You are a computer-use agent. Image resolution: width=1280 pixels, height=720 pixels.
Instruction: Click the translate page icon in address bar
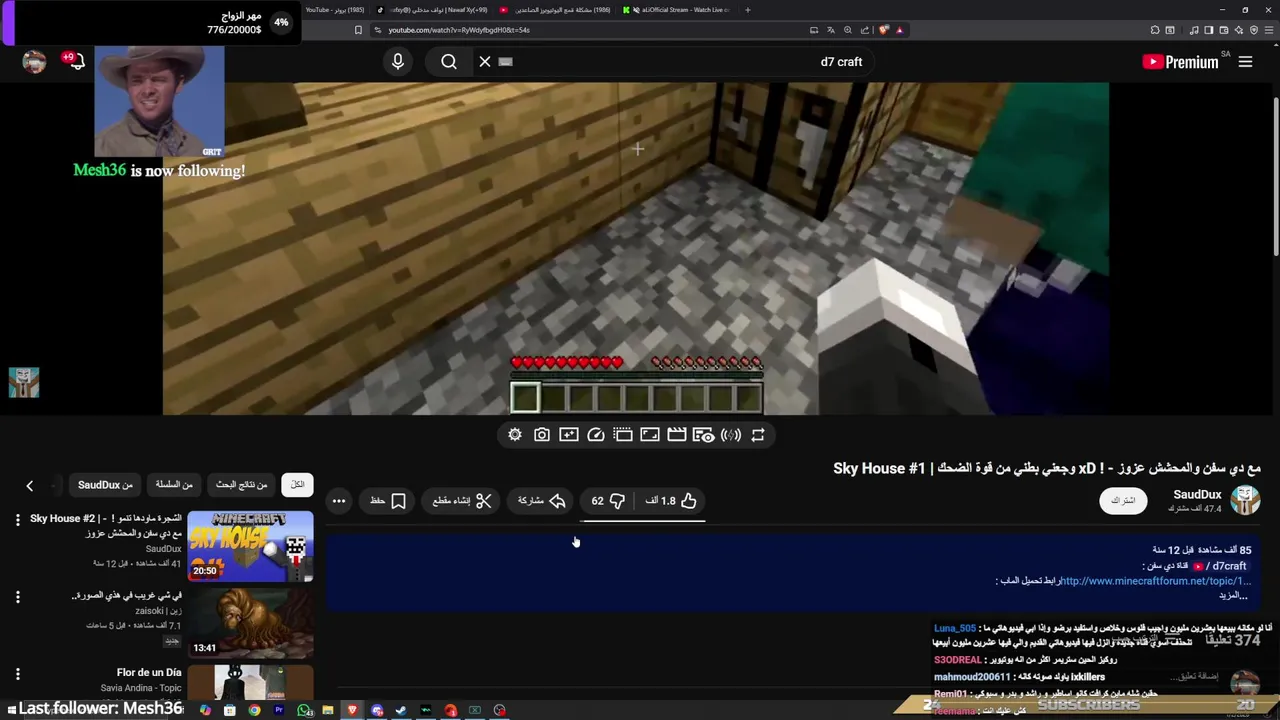pyautogui.click(x=830, y=30)
